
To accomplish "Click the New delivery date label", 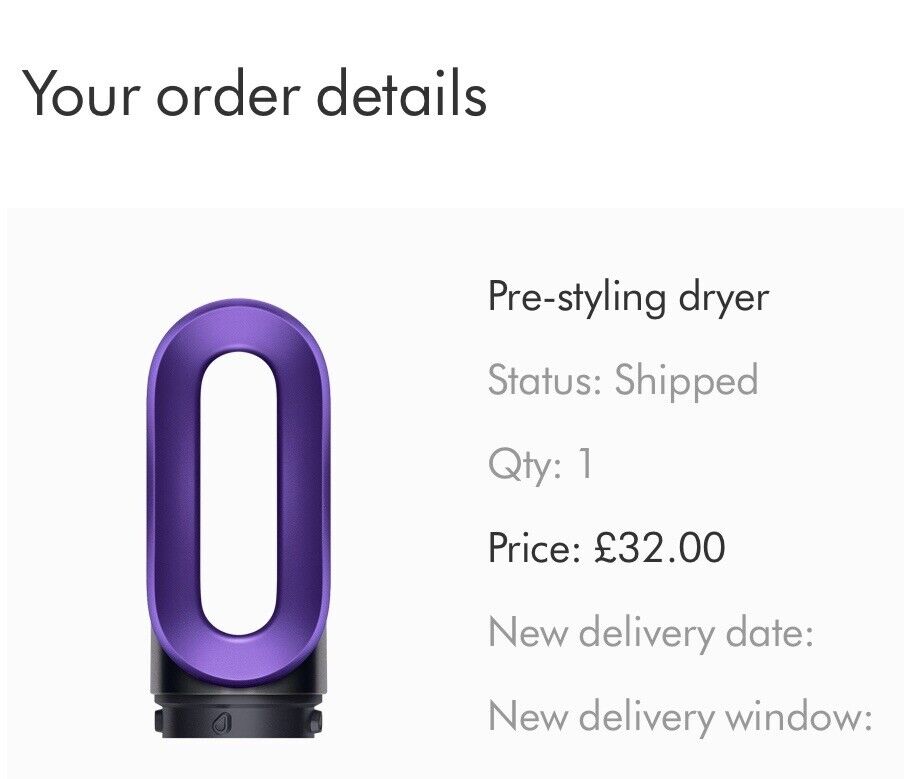I will tap(651, 632).
